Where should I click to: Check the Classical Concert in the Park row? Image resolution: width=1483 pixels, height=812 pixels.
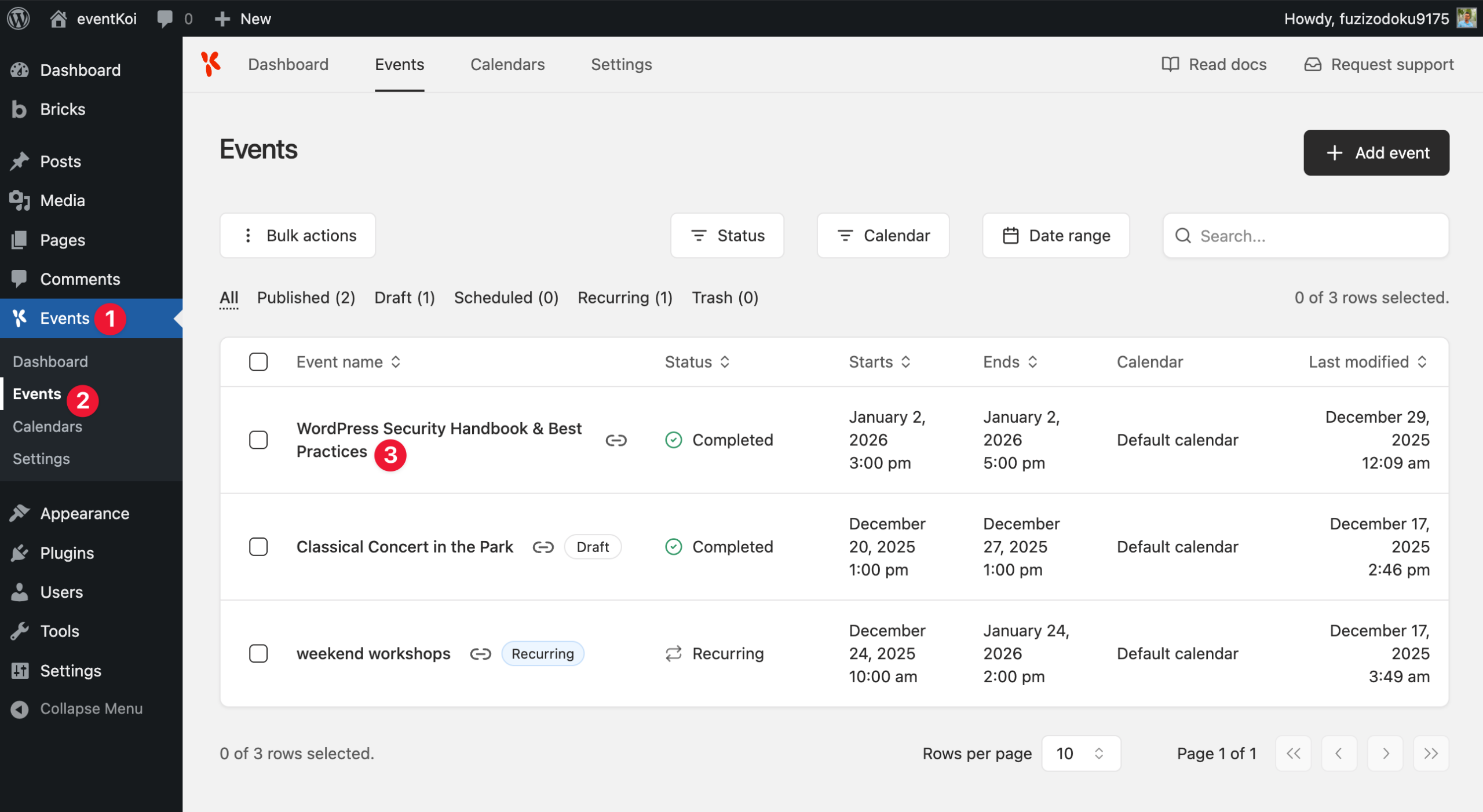point(258,547)
